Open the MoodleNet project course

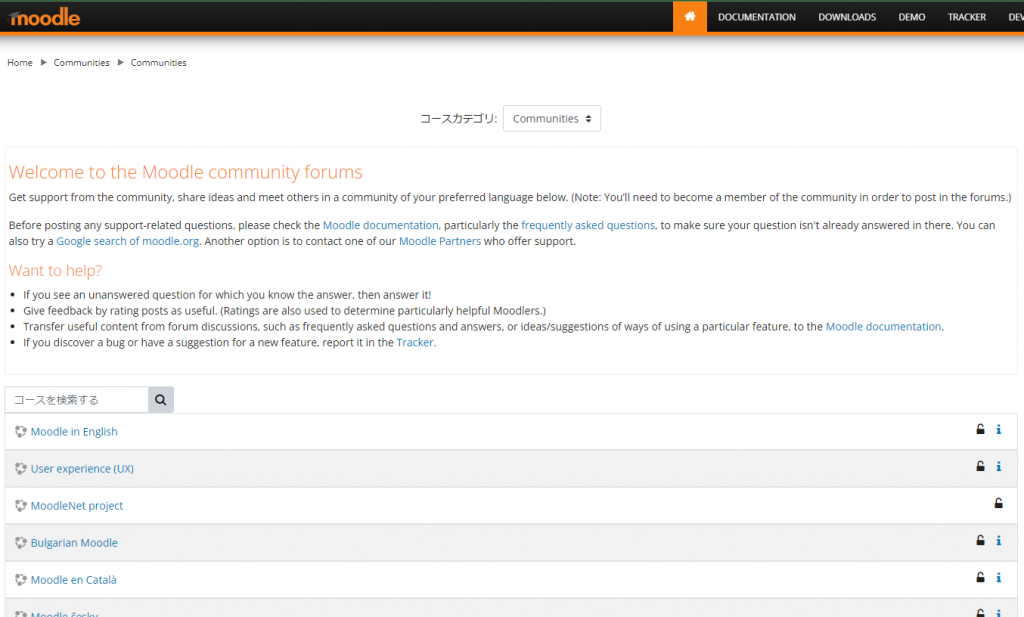pos(77,506)
